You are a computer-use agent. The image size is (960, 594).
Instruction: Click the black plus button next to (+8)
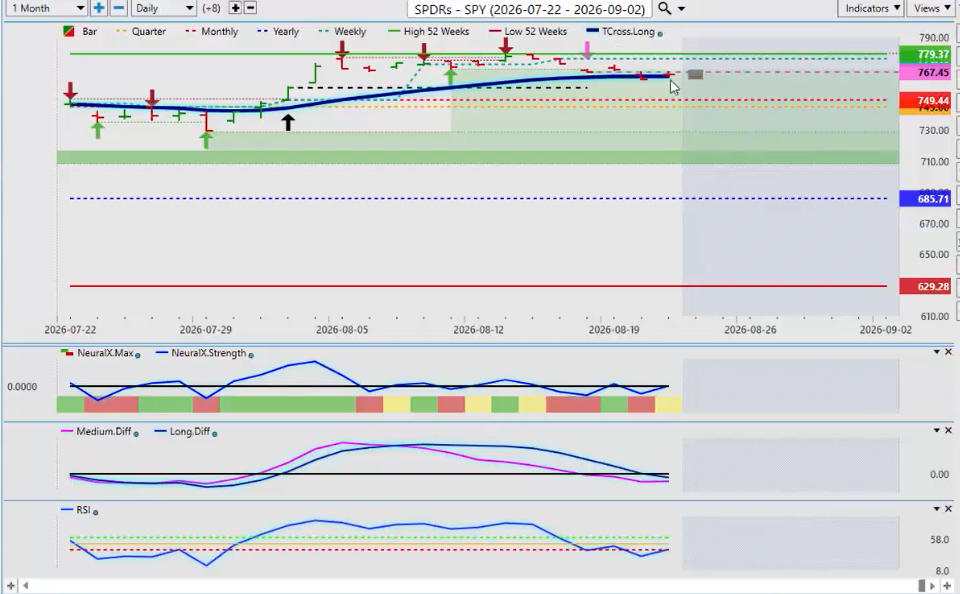point(235,8)
